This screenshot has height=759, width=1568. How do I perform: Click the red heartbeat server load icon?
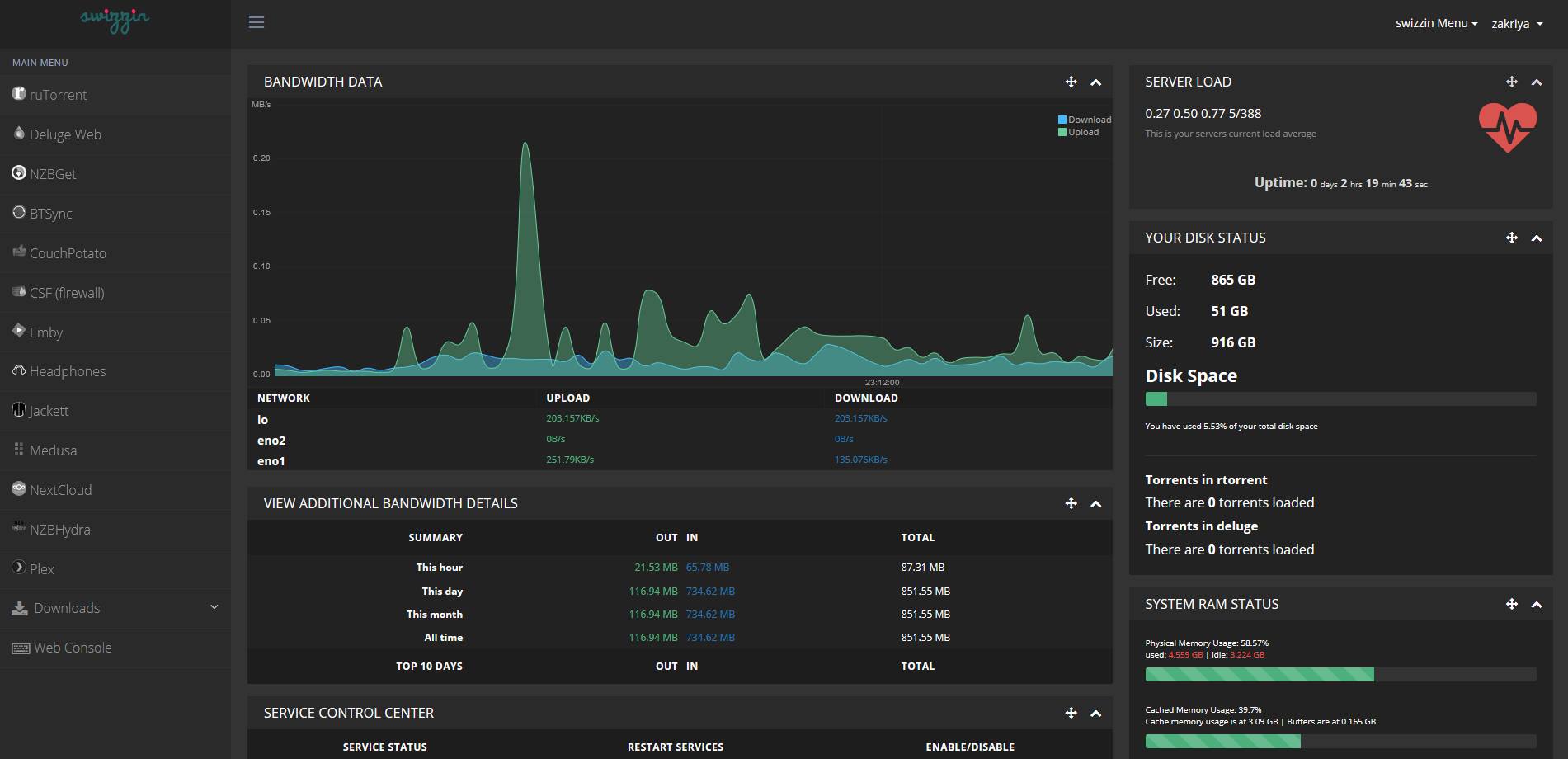(x=1507, y=127)
